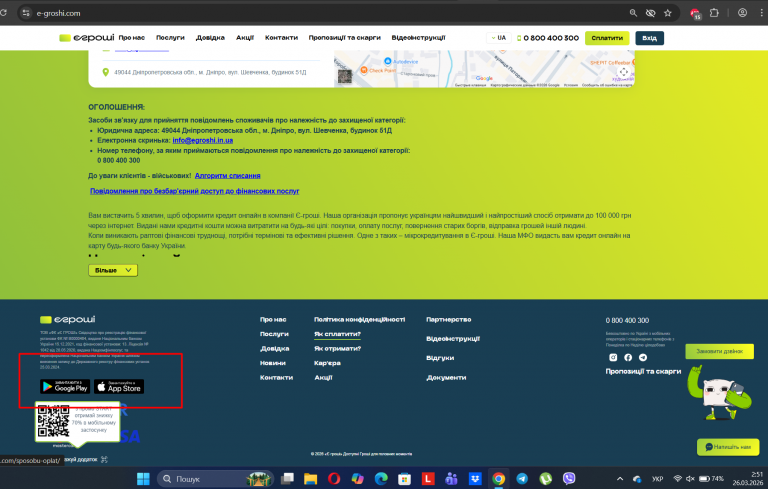Open the red extension icon with badge

coord(695,14)
